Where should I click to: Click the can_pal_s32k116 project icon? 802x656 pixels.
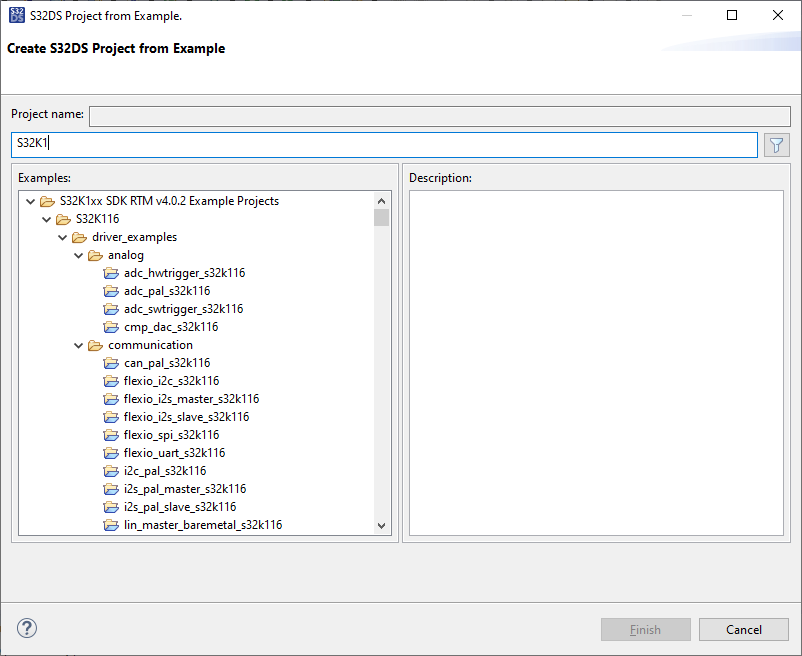pyautogui.click(x=112, y=363)
